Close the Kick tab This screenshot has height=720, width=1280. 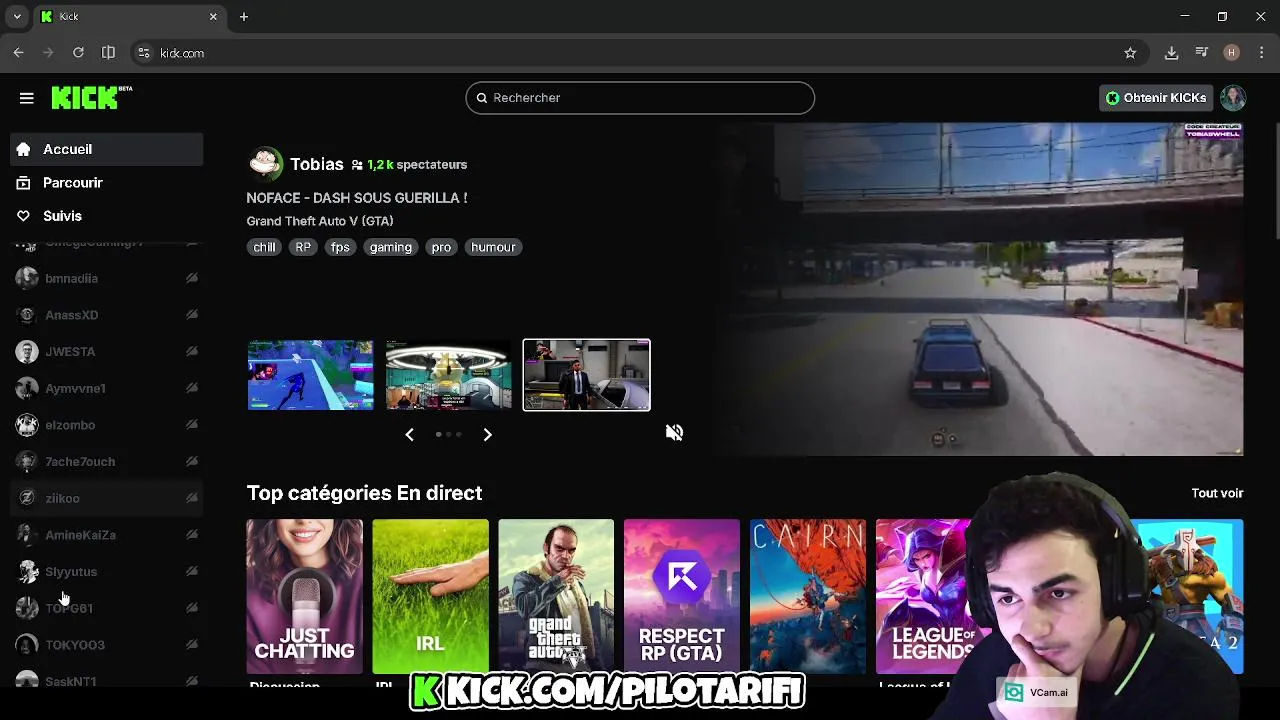coord(213,17)
